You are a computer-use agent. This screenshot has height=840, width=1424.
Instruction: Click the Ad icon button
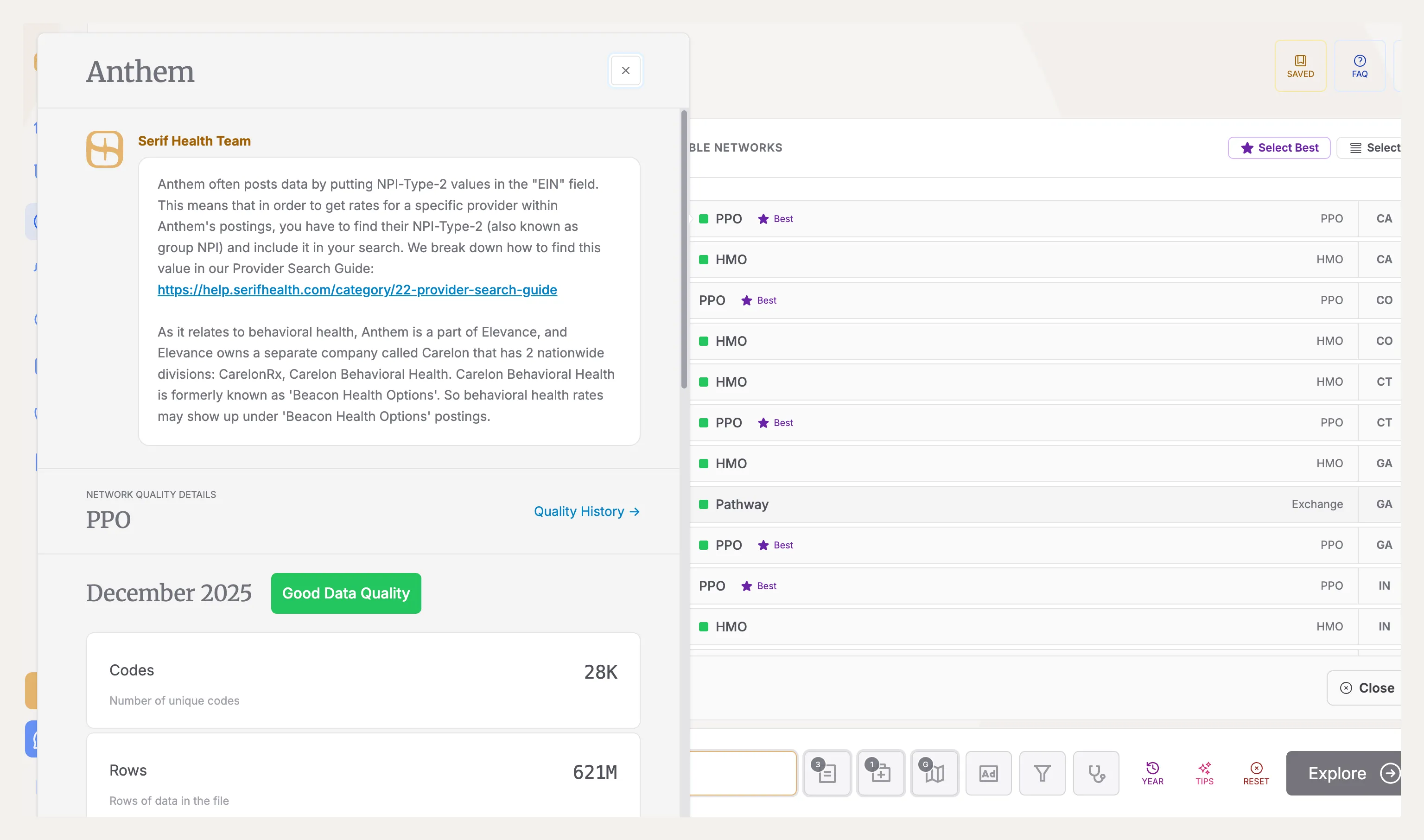tap(988, 773)
